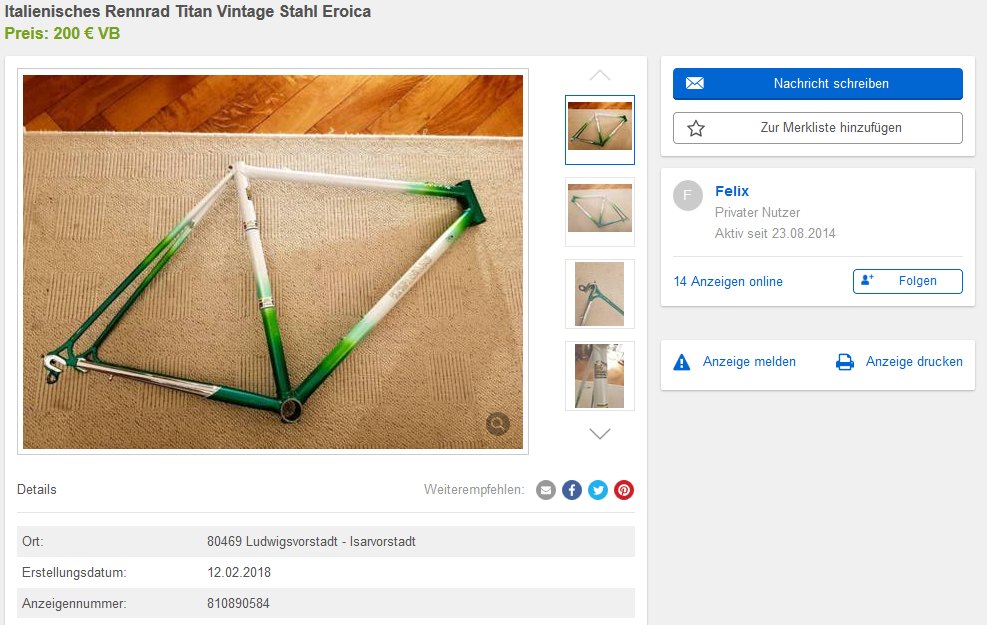Image resolution: width=987 pixels, height=625 pixels.
Task: Click the magnifier zoom icon on photo
Action: pyautogui.click(x=498, y=424)
